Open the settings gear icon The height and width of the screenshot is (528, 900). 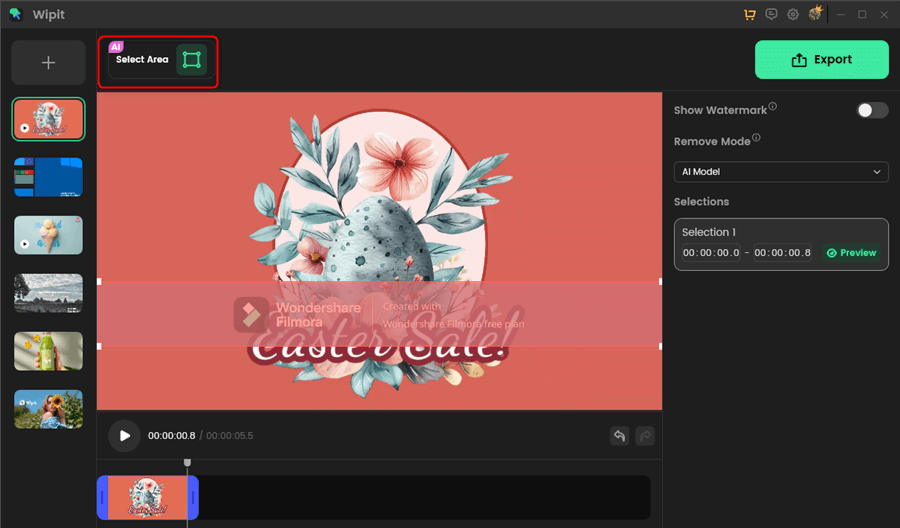(x=793, y=14)
